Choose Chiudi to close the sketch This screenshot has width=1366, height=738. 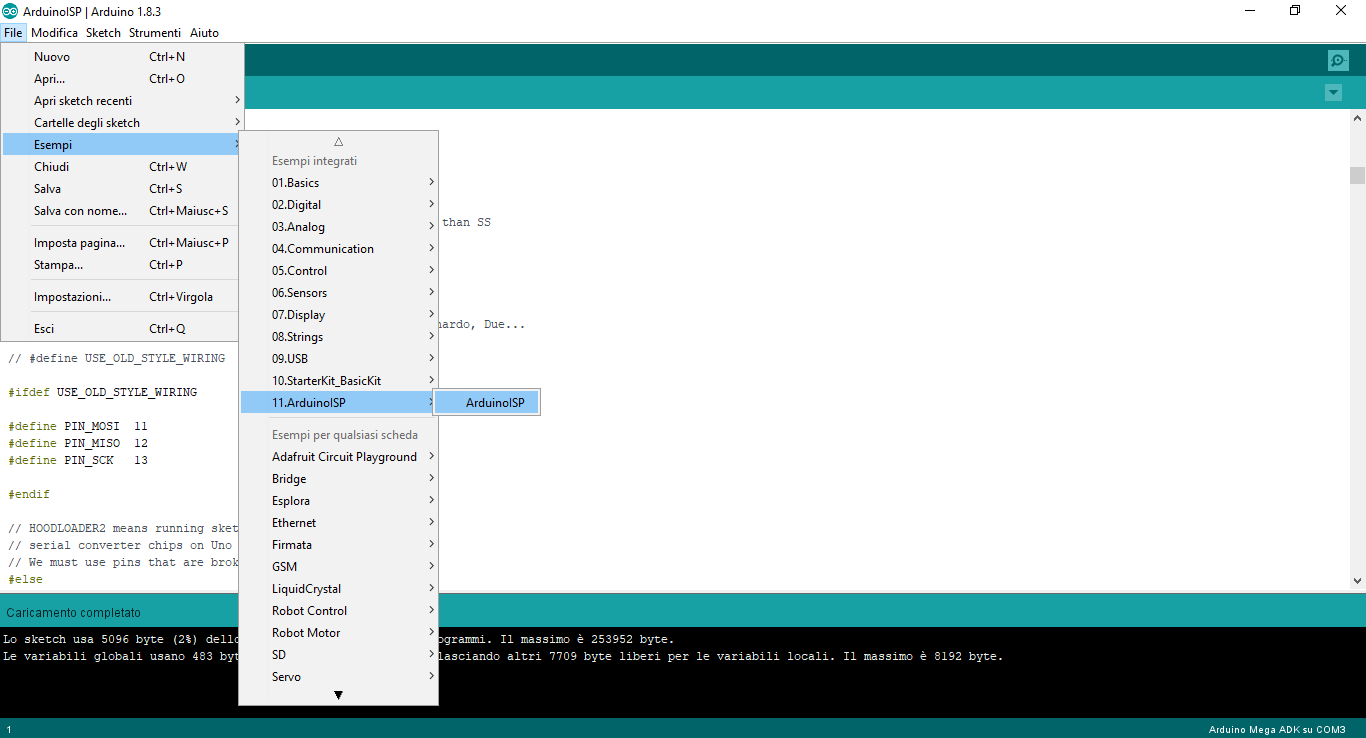(122, 167)
